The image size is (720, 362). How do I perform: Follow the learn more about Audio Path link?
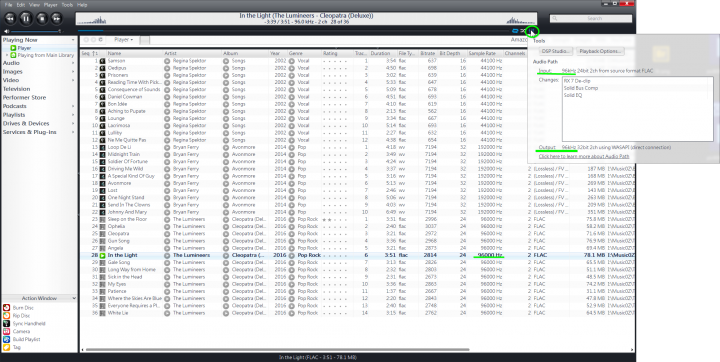pos(584,156)
